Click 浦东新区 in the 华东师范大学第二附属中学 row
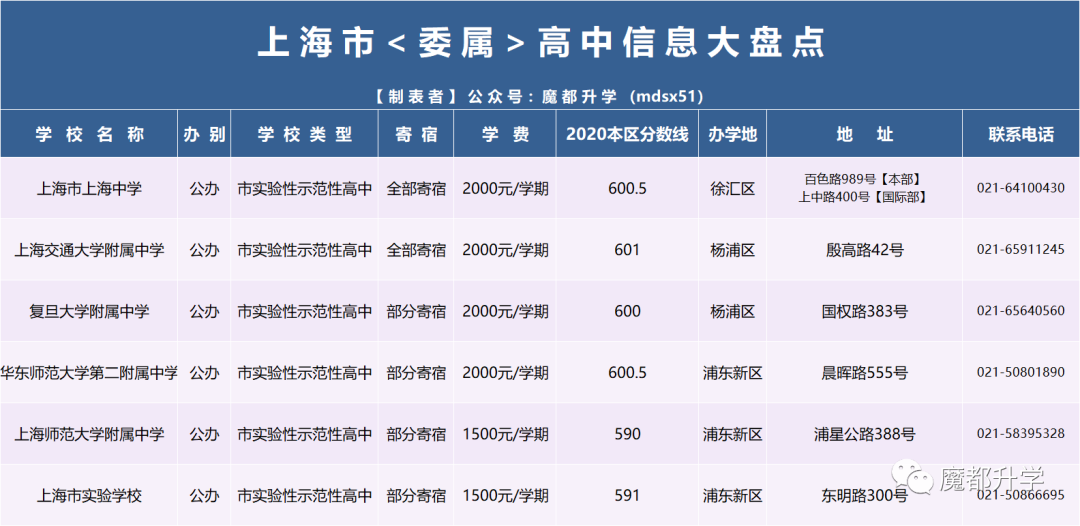 point(733,373)
